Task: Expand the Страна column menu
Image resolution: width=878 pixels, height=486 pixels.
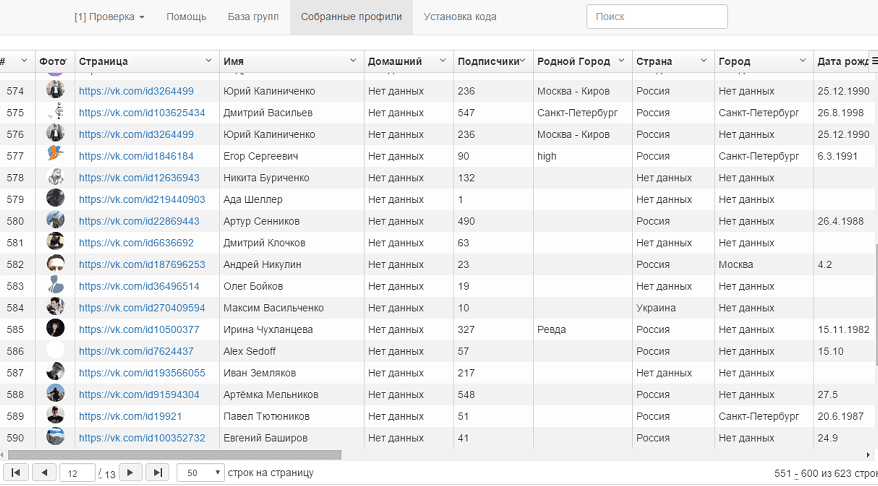Action: 703,62
